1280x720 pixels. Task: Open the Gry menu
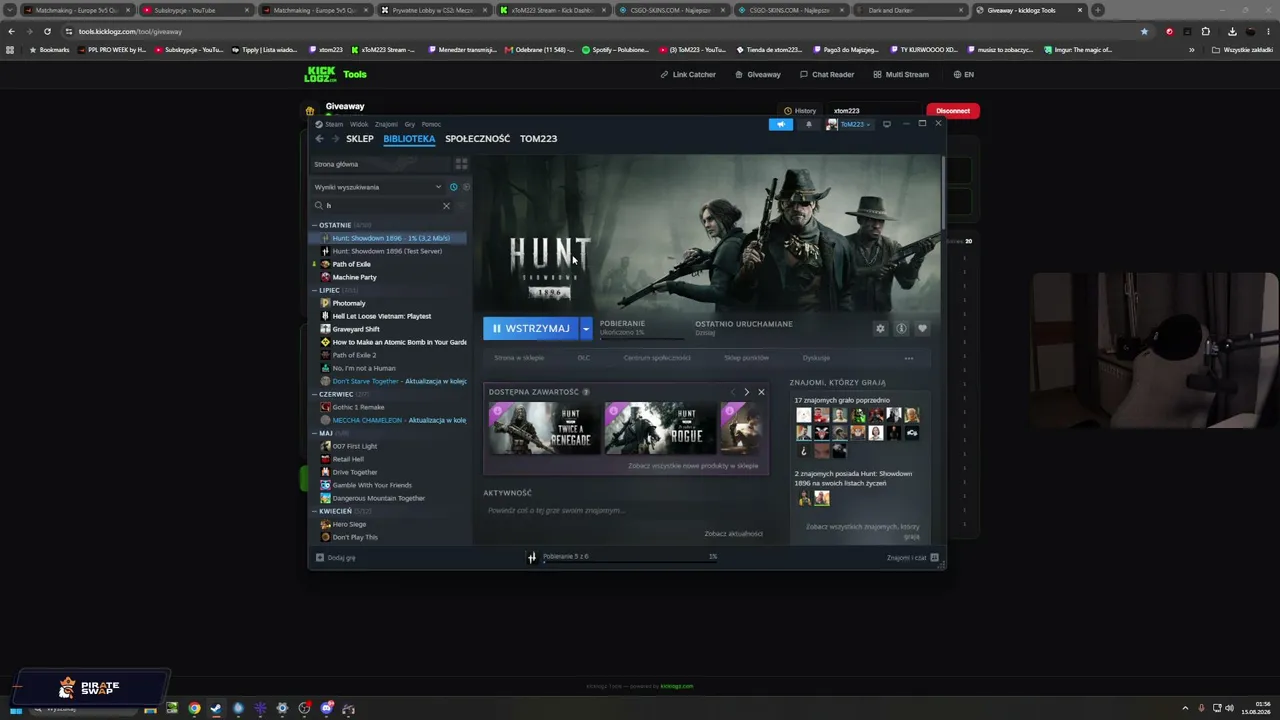(x=410, y=124)
